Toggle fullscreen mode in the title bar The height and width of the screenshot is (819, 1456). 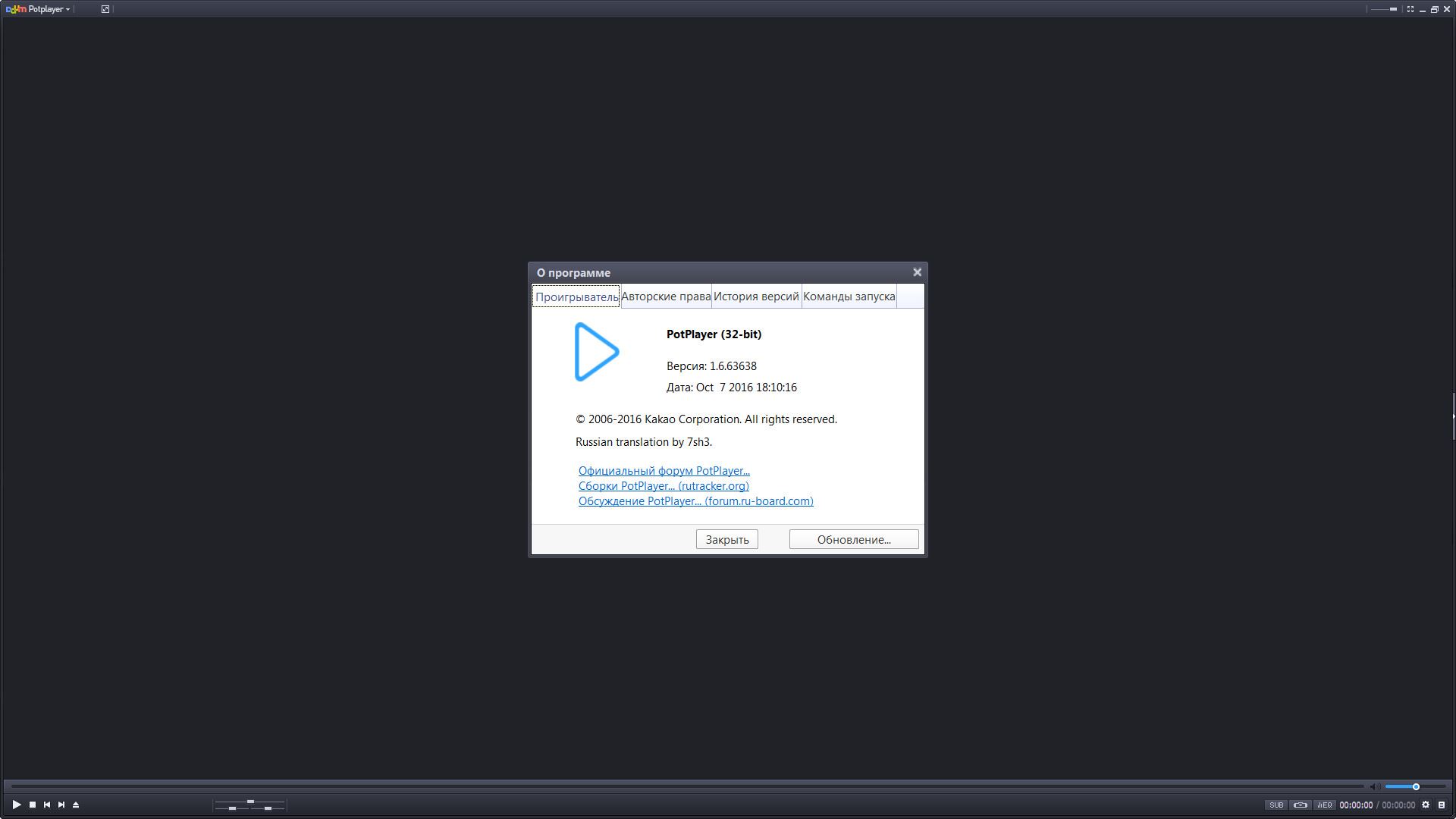(1410, 9)
